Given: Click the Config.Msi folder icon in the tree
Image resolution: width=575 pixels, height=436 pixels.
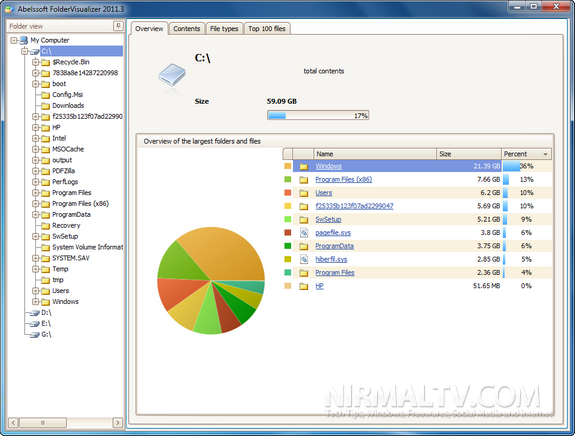Looking at the screenshot, I should pyautogui.click(x=45, y=95).
